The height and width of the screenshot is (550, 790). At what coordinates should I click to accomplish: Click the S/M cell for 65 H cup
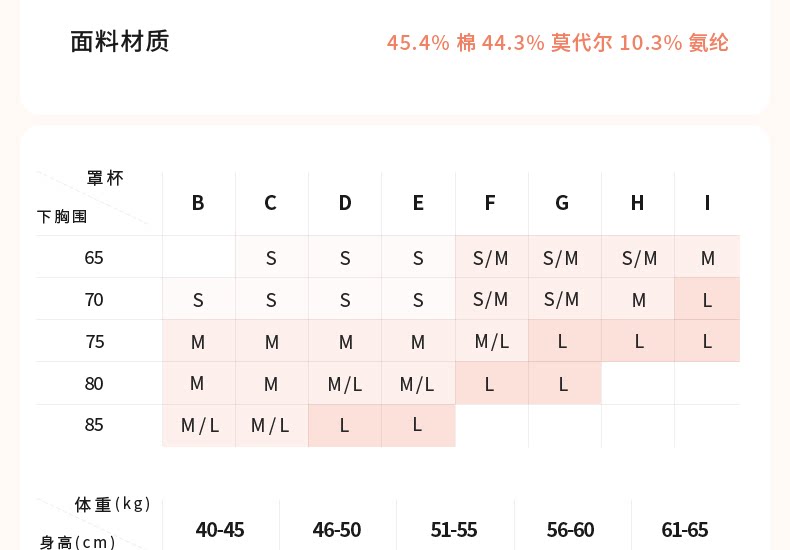click(639, 258)
